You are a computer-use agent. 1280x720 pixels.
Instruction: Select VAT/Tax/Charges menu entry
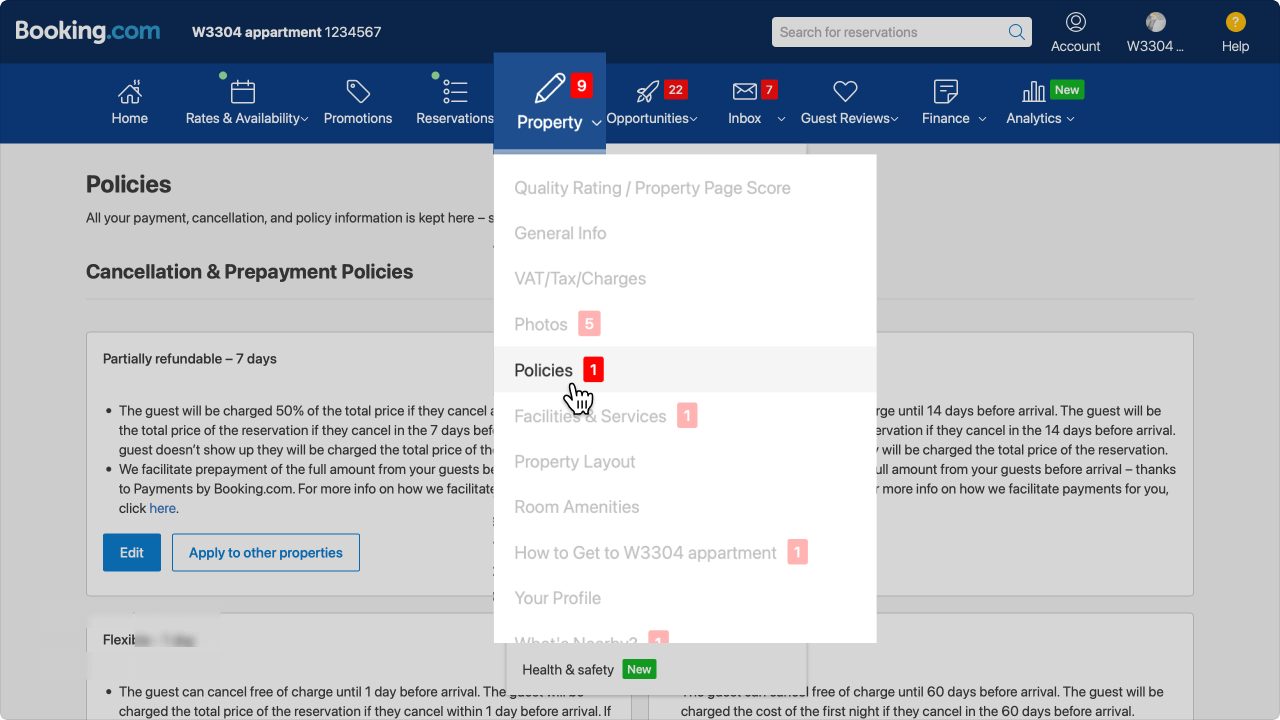point(580,278)
